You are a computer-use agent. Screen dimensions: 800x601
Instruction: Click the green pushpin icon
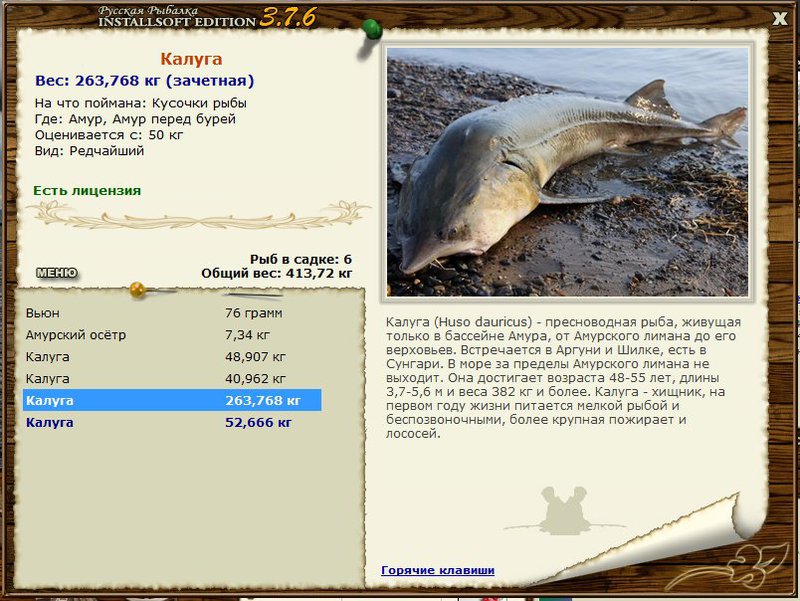[371, 29]
